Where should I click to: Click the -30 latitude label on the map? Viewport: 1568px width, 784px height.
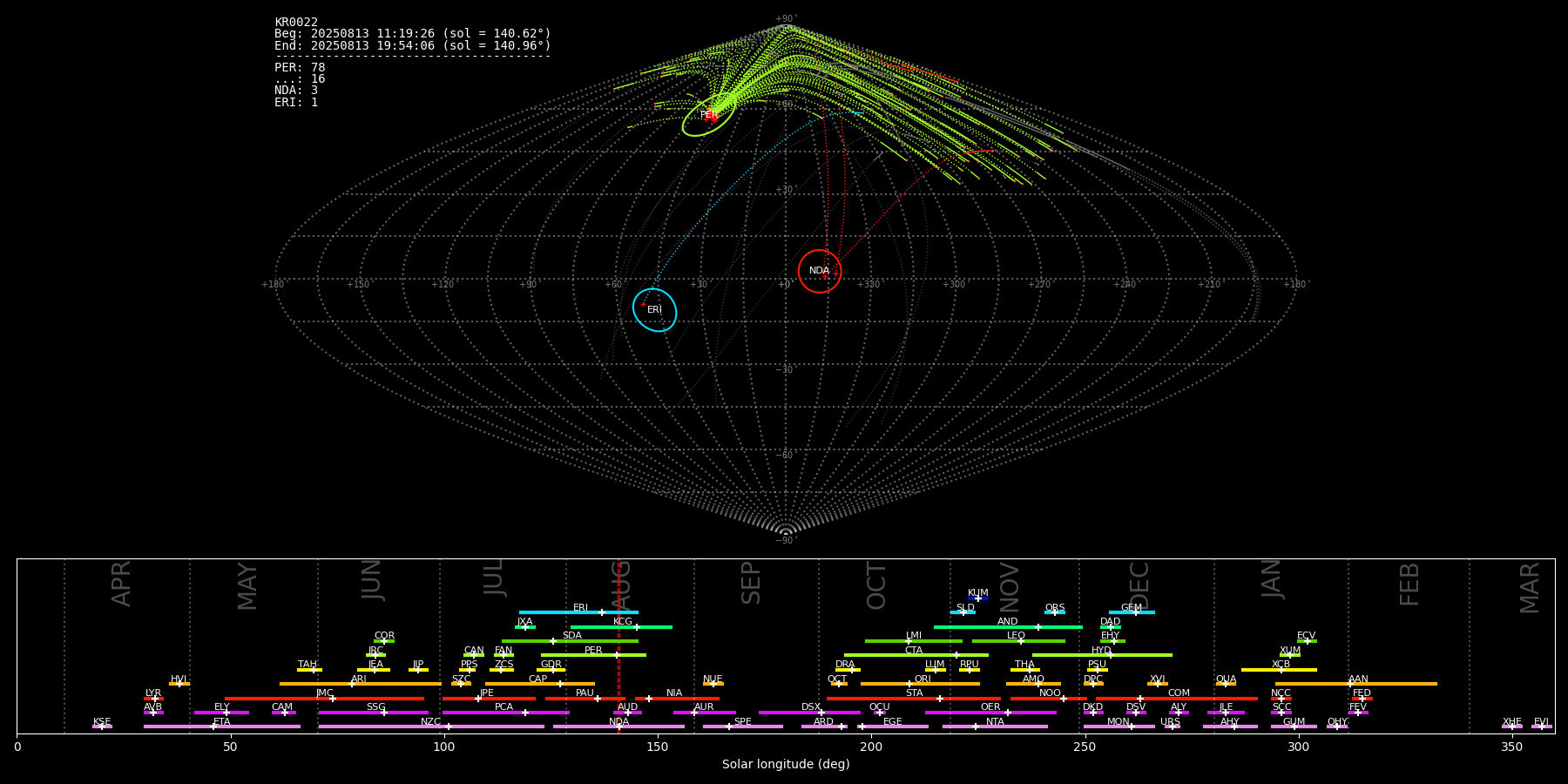785,369
